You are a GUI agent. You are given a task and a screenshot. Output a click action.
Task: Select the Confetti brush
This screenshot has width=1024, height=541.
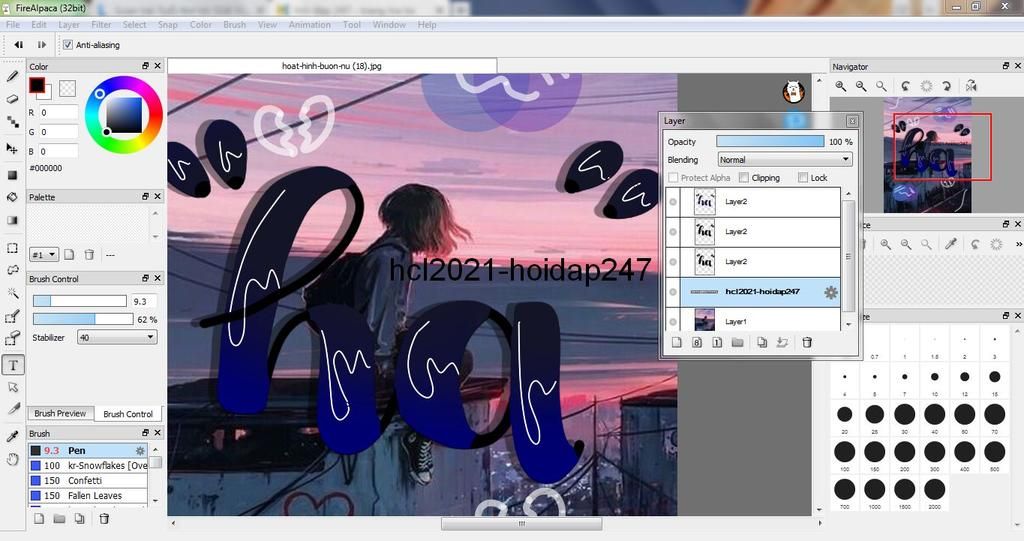point(88,481)
